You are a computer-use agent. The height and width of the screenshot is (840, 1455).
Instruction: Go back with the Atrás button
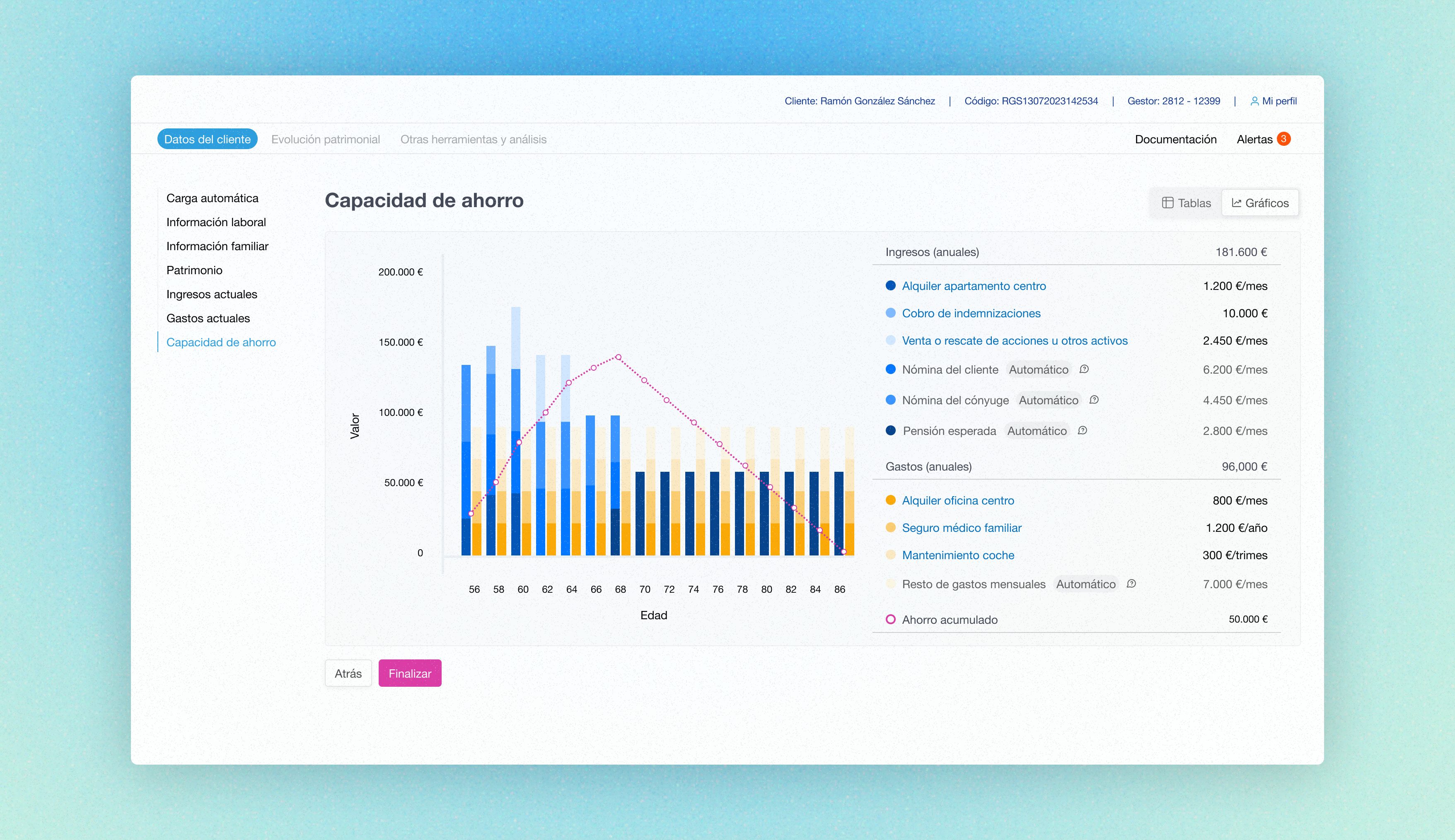tap(348, 673)
